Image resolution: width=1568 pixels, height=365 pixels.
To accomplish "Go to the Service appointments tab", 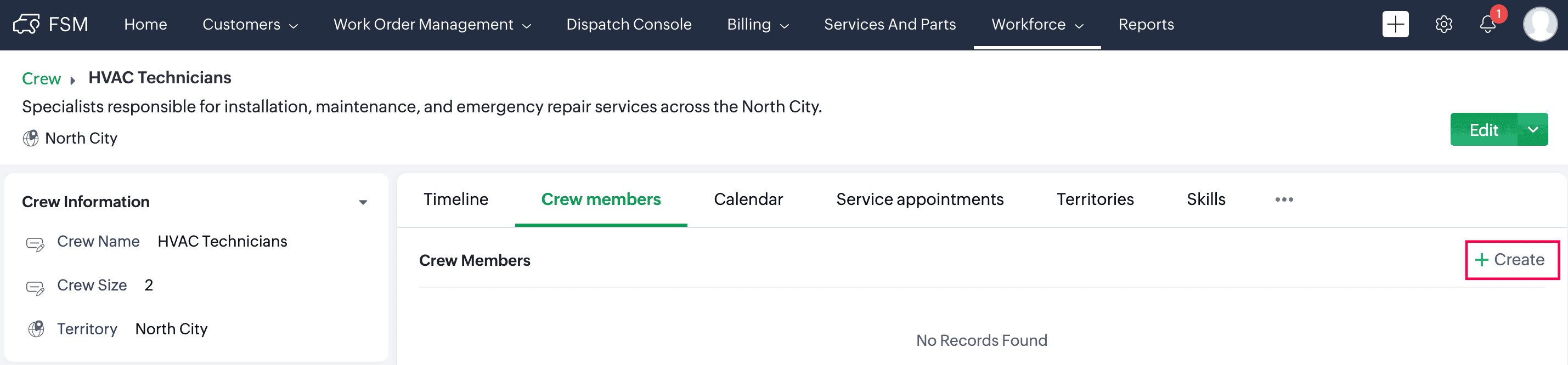I will [x=919, y=199].
